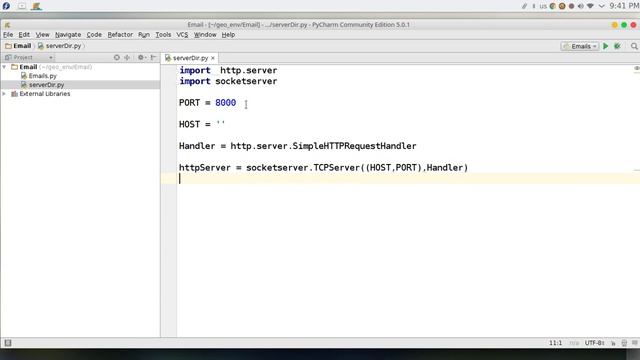Open the hector inspection icon in status bar
640x360 pixels.
[624, 343]
